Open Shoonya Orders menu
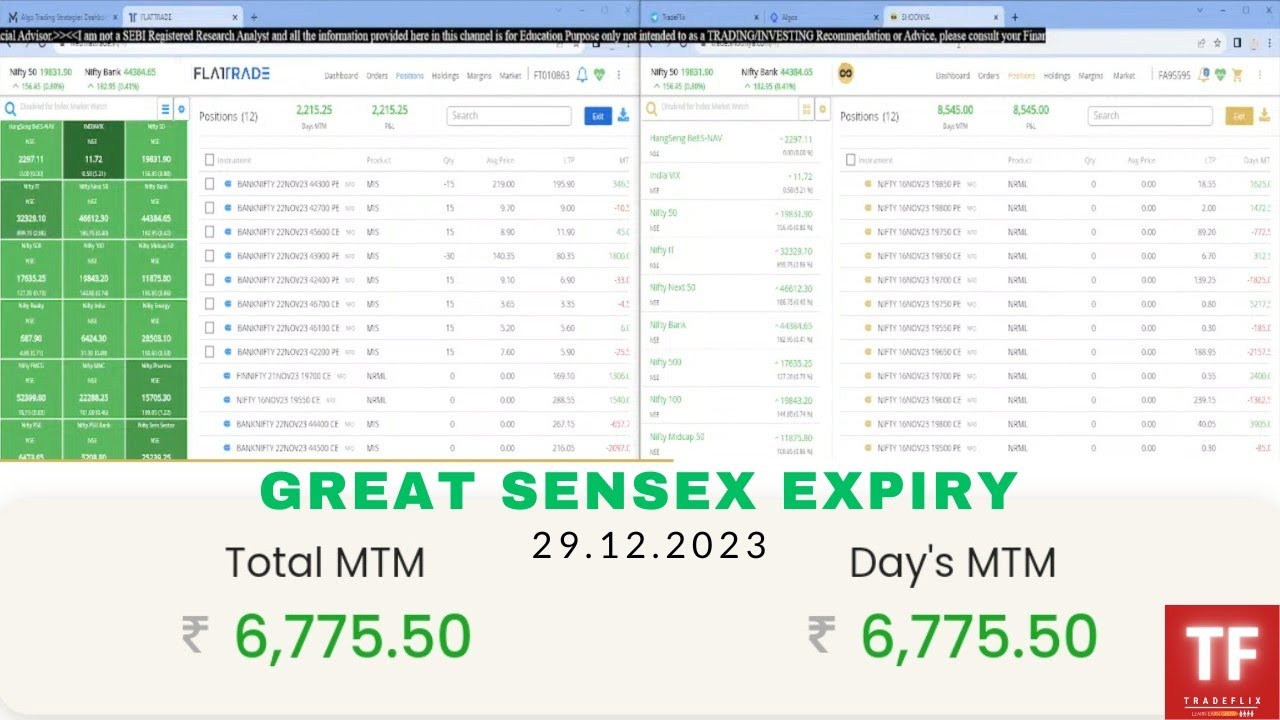The height and width of the screenshot is (720, 1280). [x=989, y=76]
